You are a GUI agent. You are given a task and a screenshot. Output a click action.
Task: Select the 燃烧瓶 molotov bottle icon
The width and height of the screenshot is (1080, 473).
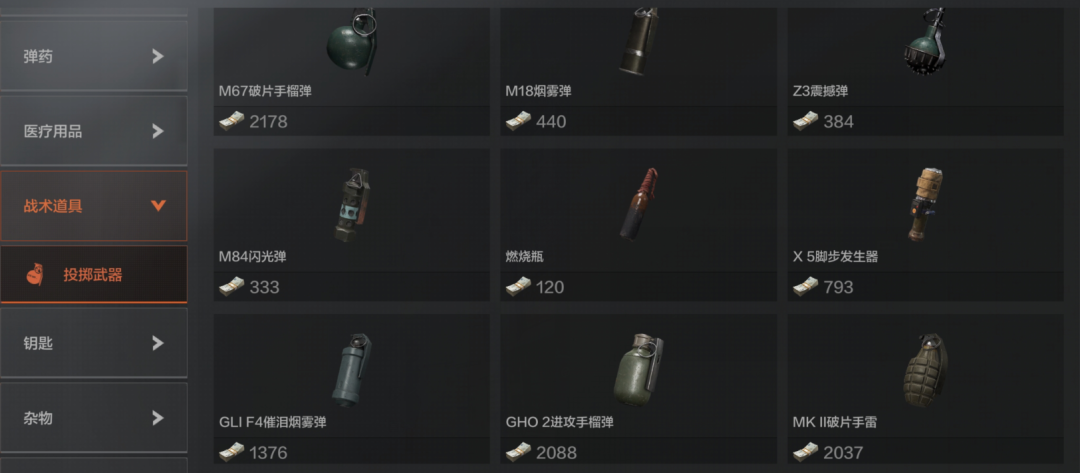click(638, 204)
